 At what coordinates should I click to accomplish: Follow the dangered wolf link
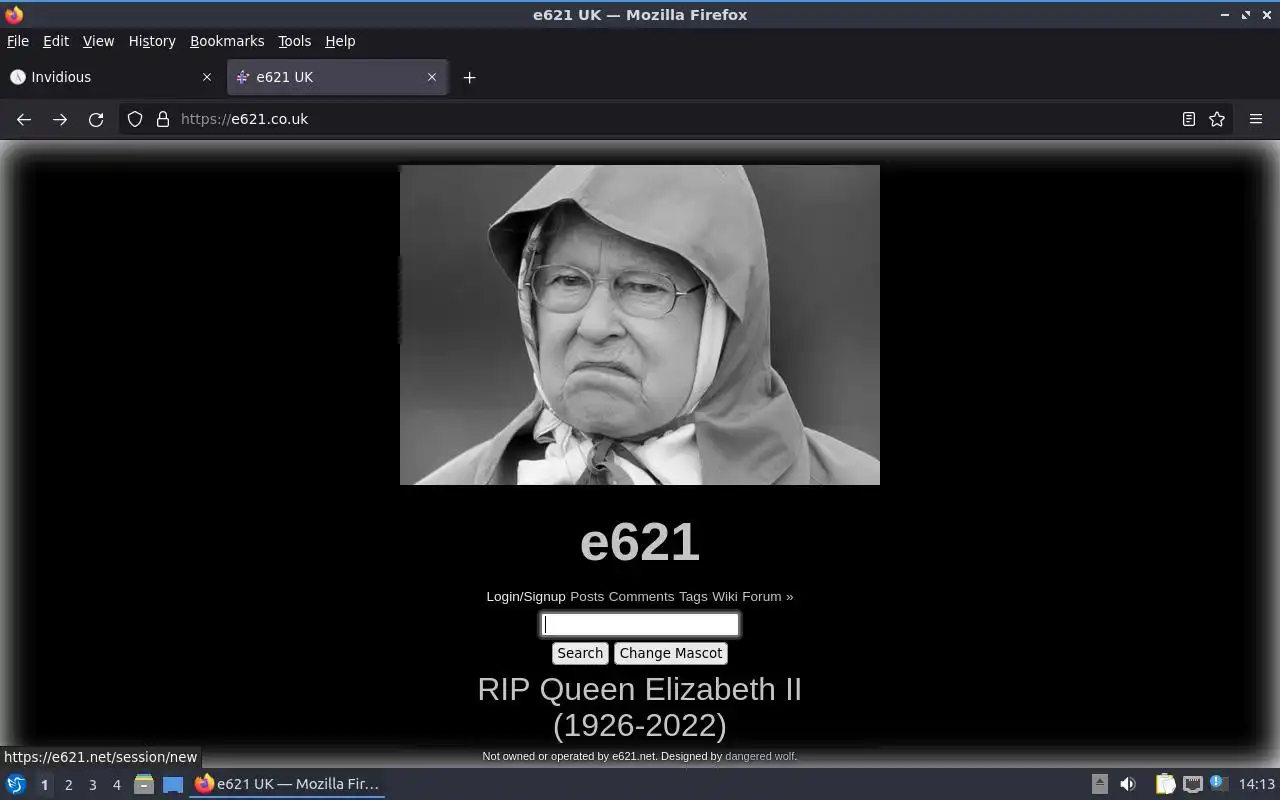point(760,756)
